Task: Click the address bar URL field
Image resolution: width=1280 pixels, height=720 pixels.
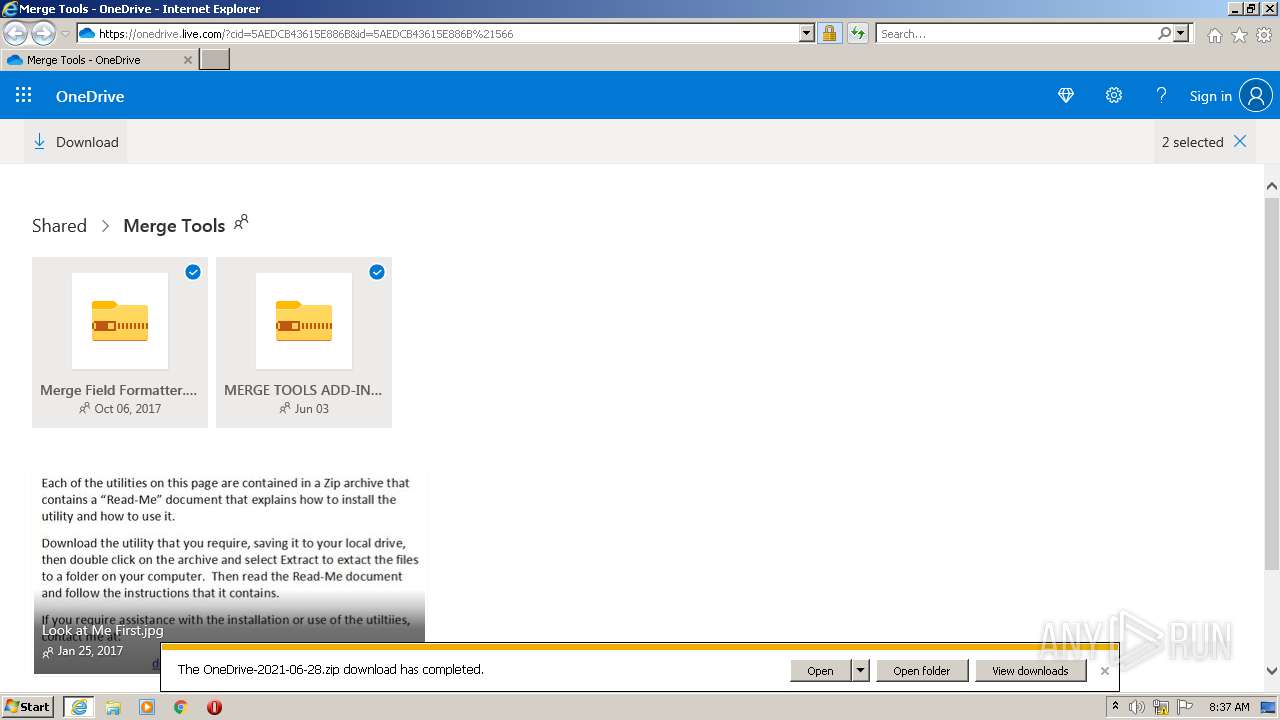Action: pyautogui.click(x=438, y=33)
